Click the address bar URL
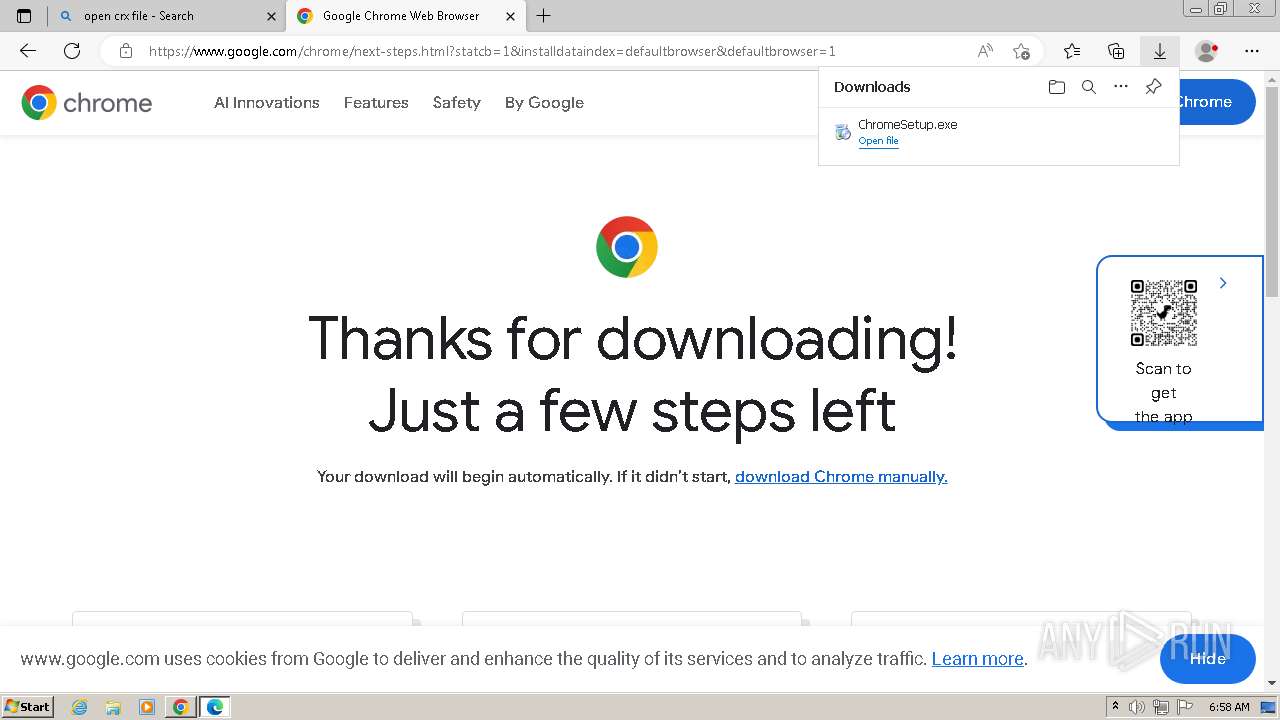 [492, 51]
